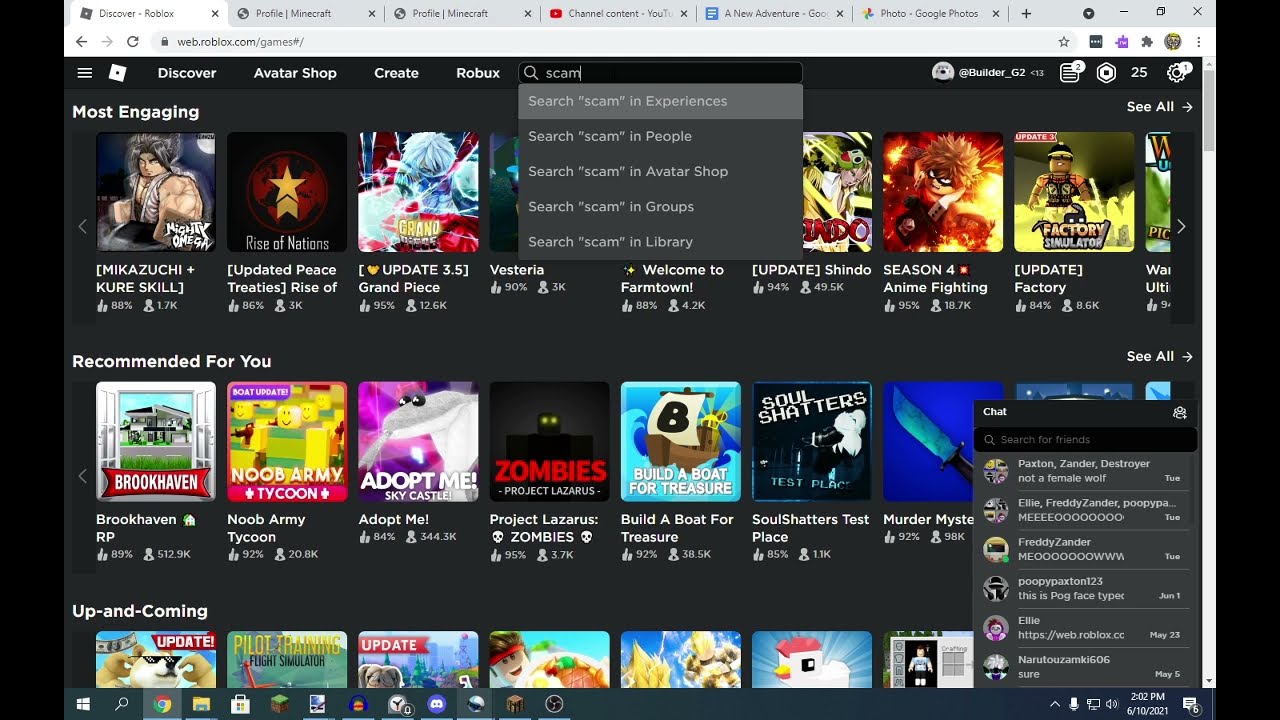The width and height of the screenshot is (1280, 720).
Task: Reload the page with Chrome refresh button
Action: tap(132, 42)
